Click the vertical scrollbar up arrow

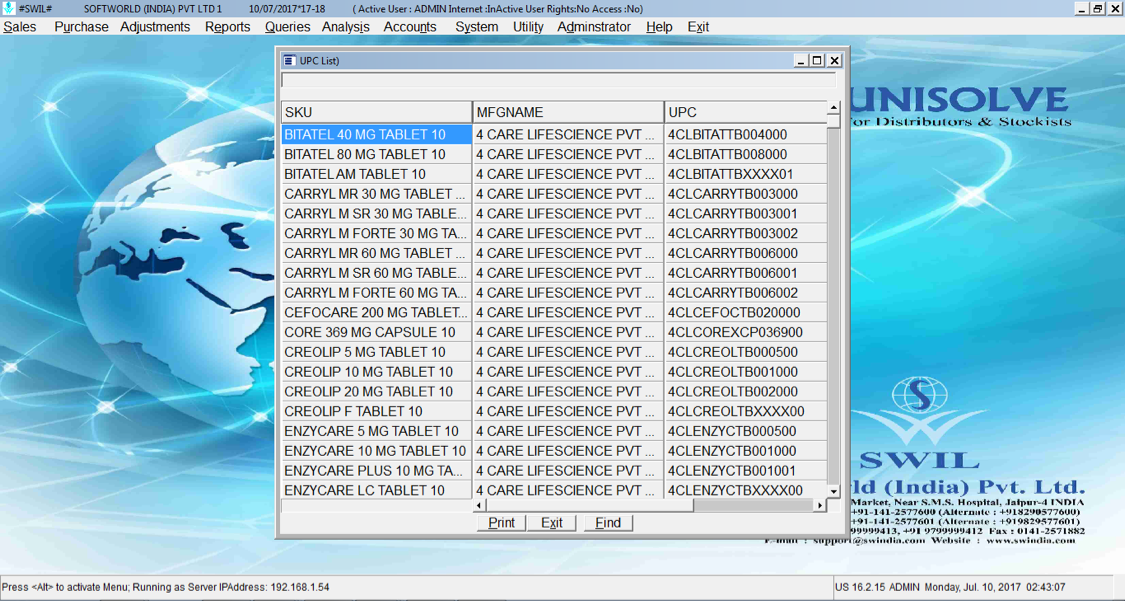[833, 108]
